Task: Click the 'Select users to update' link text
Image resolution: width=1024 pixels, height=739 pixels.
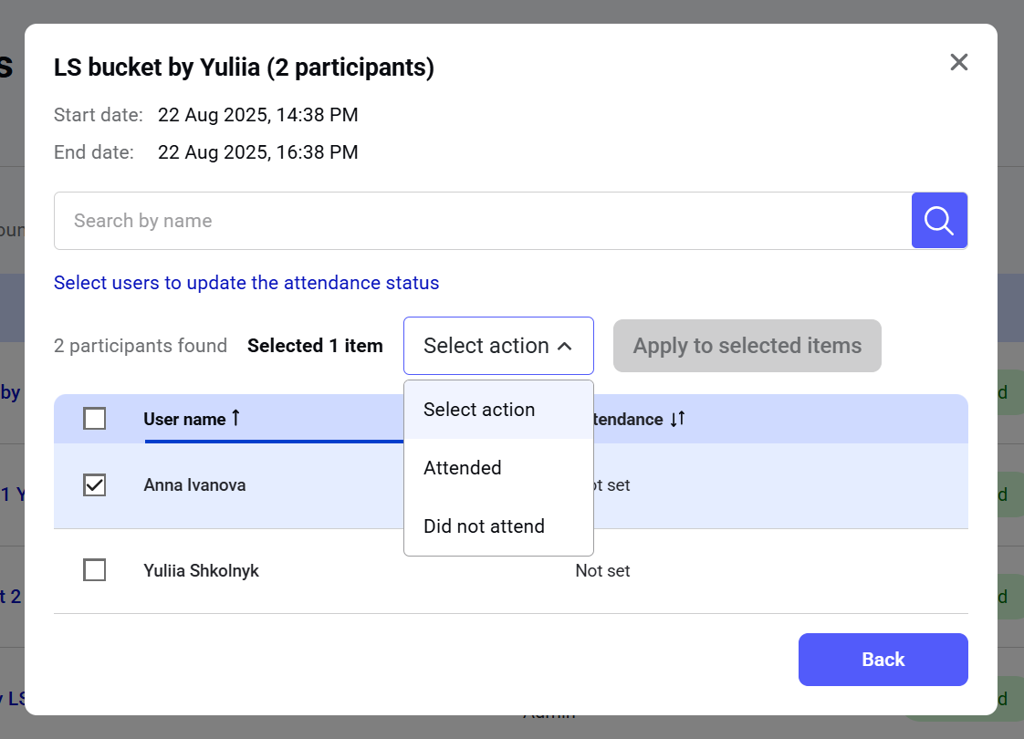Action: (246, 283)
